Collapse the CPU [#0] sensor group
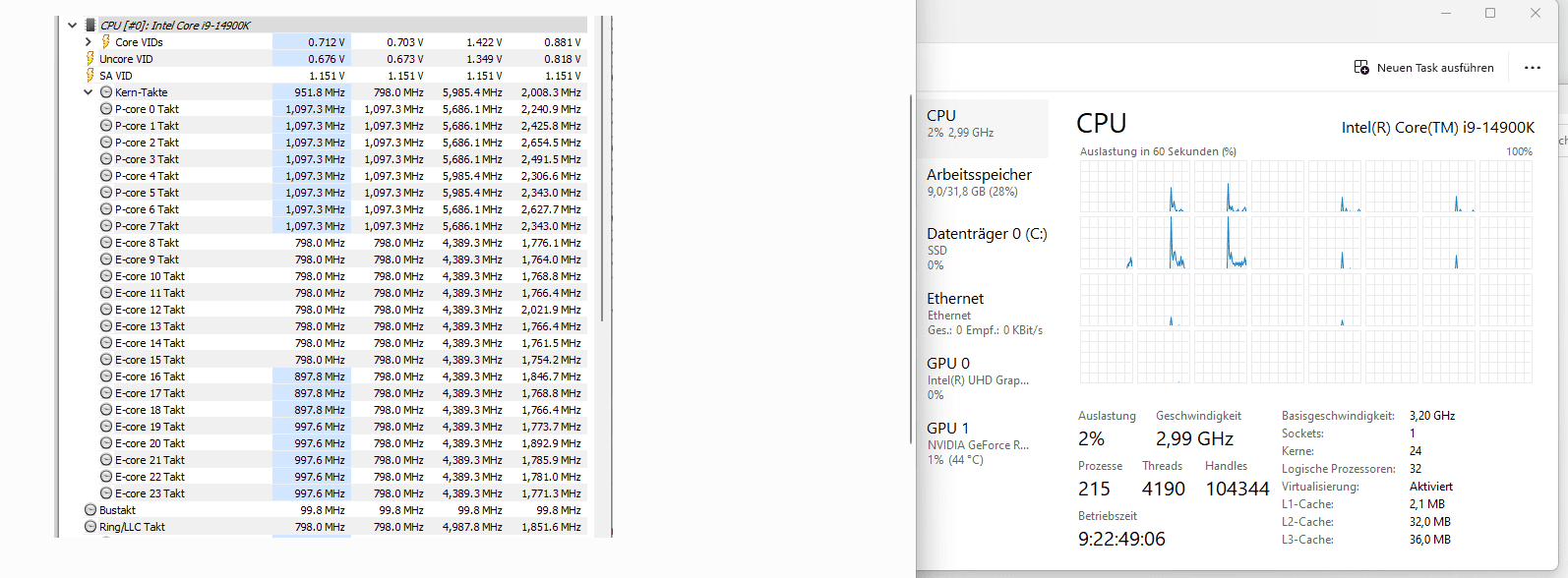This screenshot has height=578, width=1568. [73, 26]
